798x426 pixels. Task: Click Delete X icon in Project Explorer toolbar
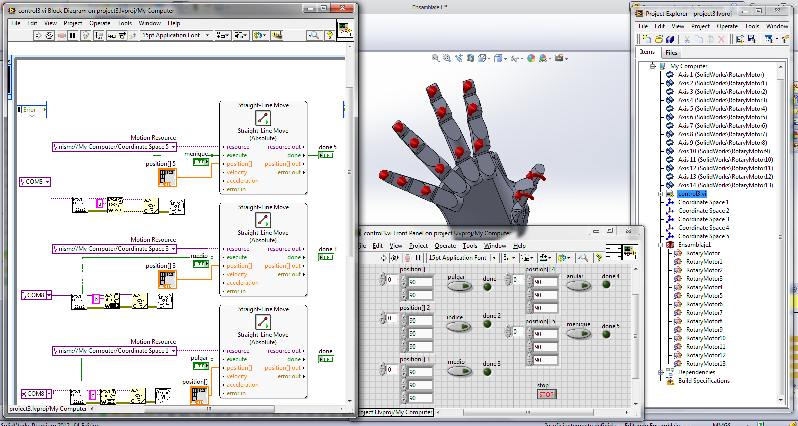click(721, 39)
